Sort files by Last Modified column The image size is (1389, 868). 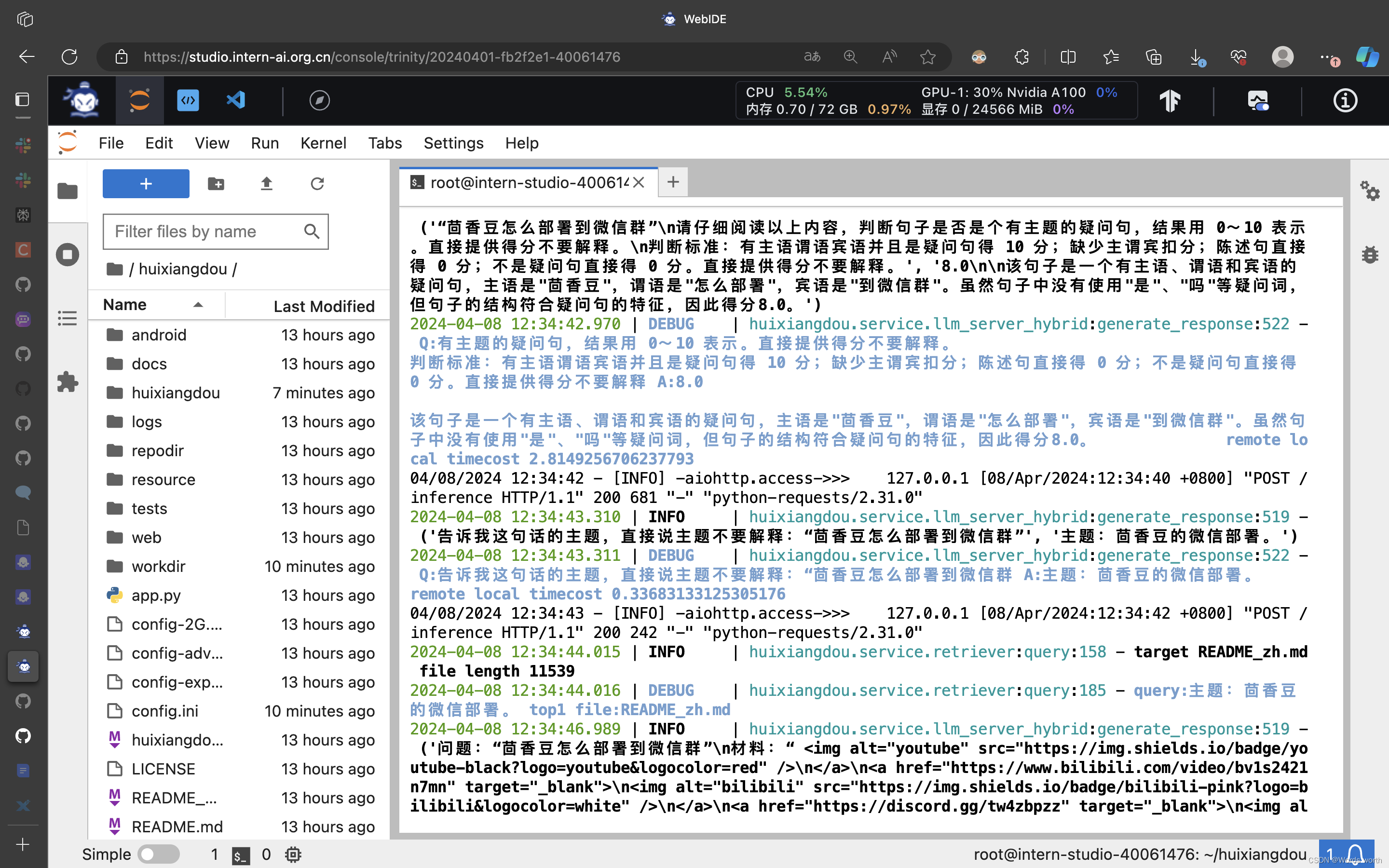click(324, 306)
